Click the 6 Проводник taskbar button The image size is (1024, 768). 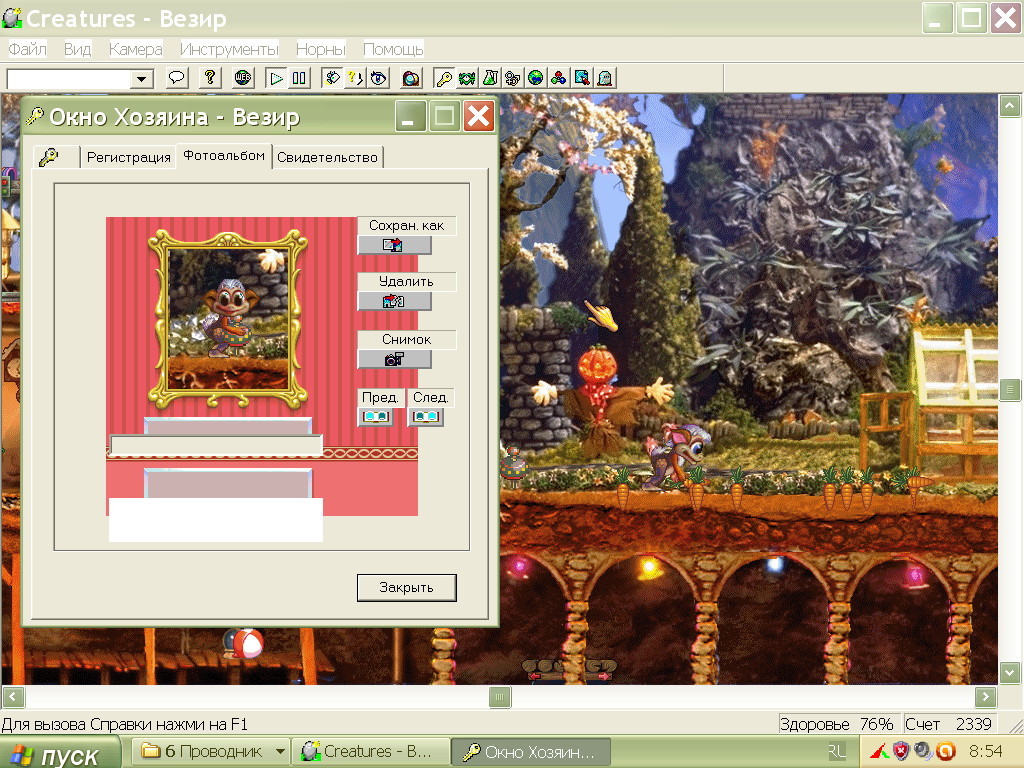click(x=211, y=752)
